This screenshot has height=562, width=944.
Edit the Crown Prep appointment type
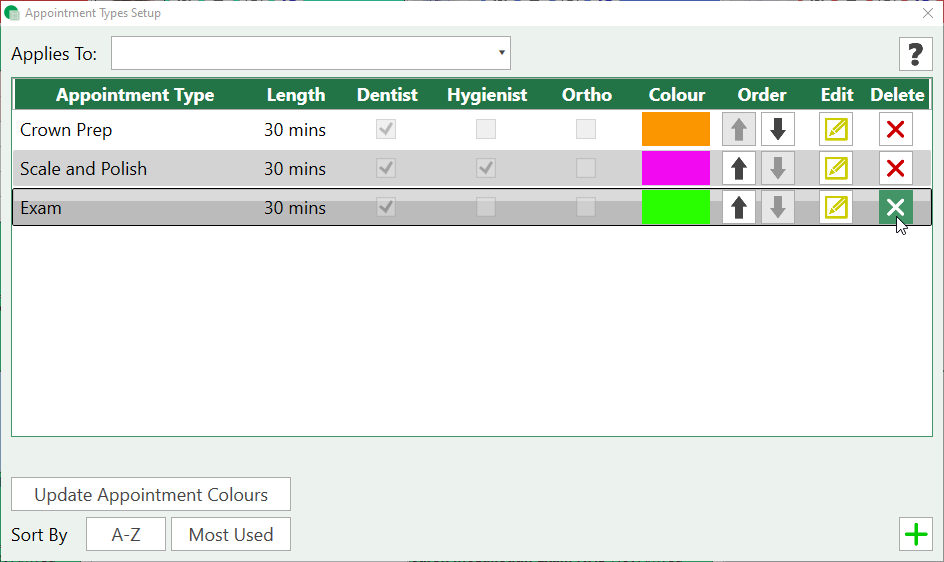[x=835, y=130]
